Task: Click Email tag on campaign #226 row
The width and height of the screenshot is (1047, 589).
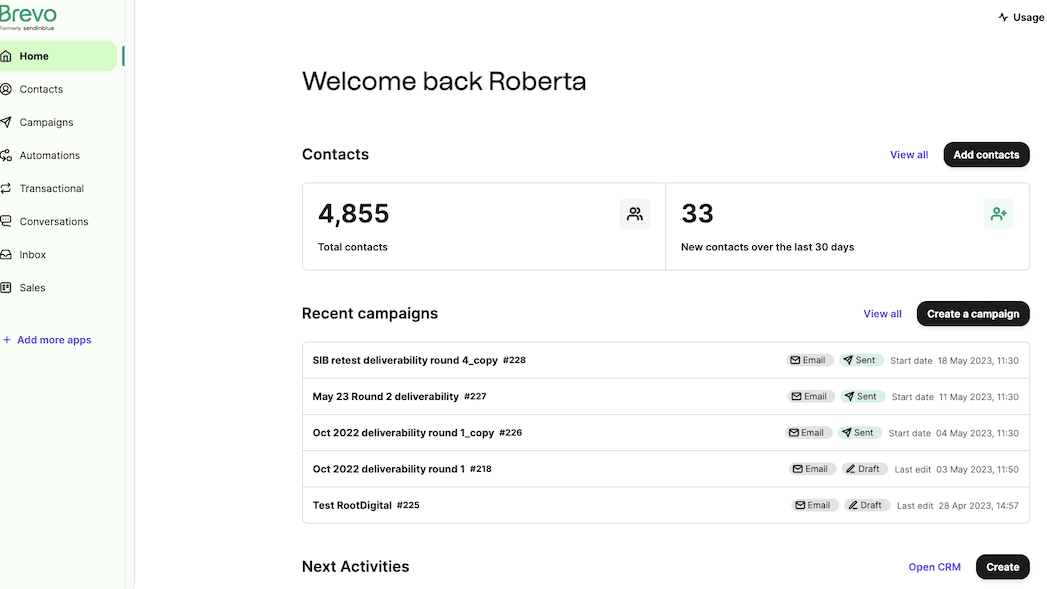Action: click(807, 433)
